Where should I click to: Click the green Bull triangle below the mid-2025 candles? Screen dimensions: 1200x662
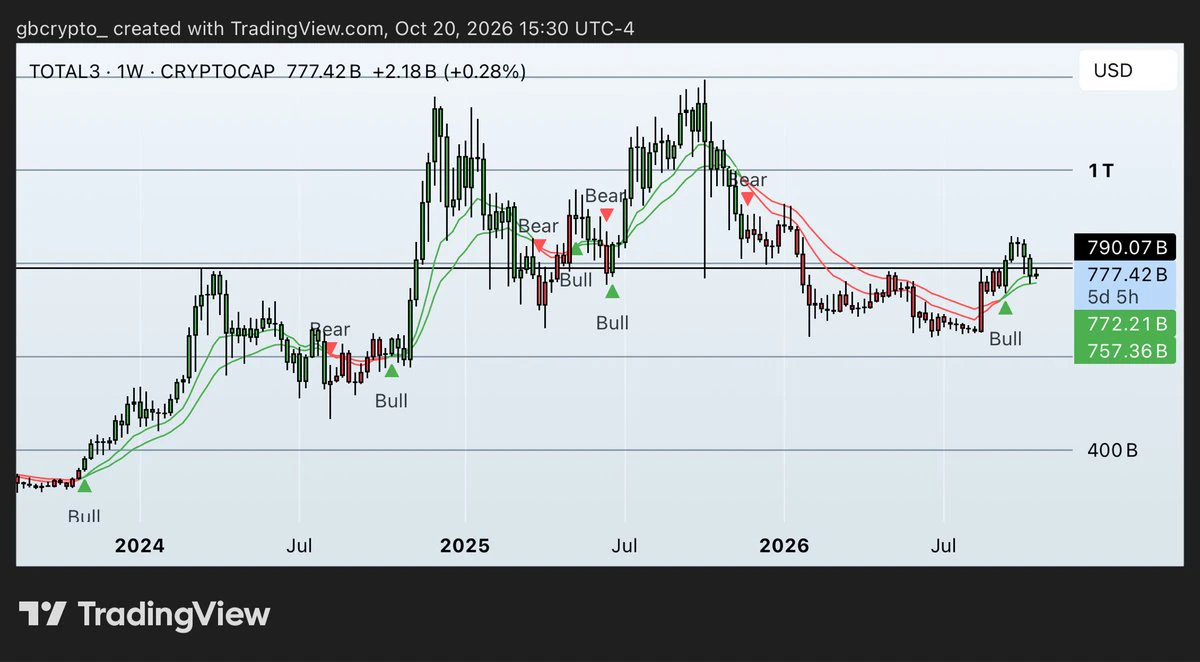[613, 290]
